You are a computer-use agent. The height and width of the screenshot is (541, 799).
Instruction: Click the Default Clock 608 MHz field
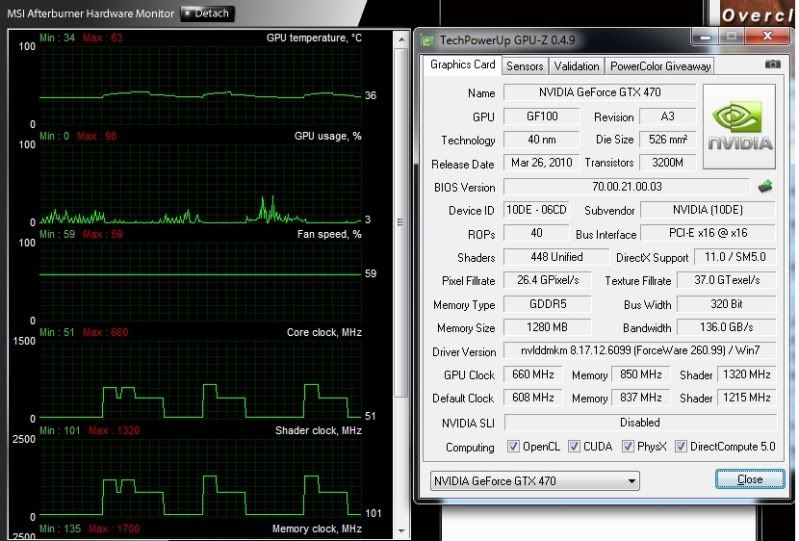532,397
